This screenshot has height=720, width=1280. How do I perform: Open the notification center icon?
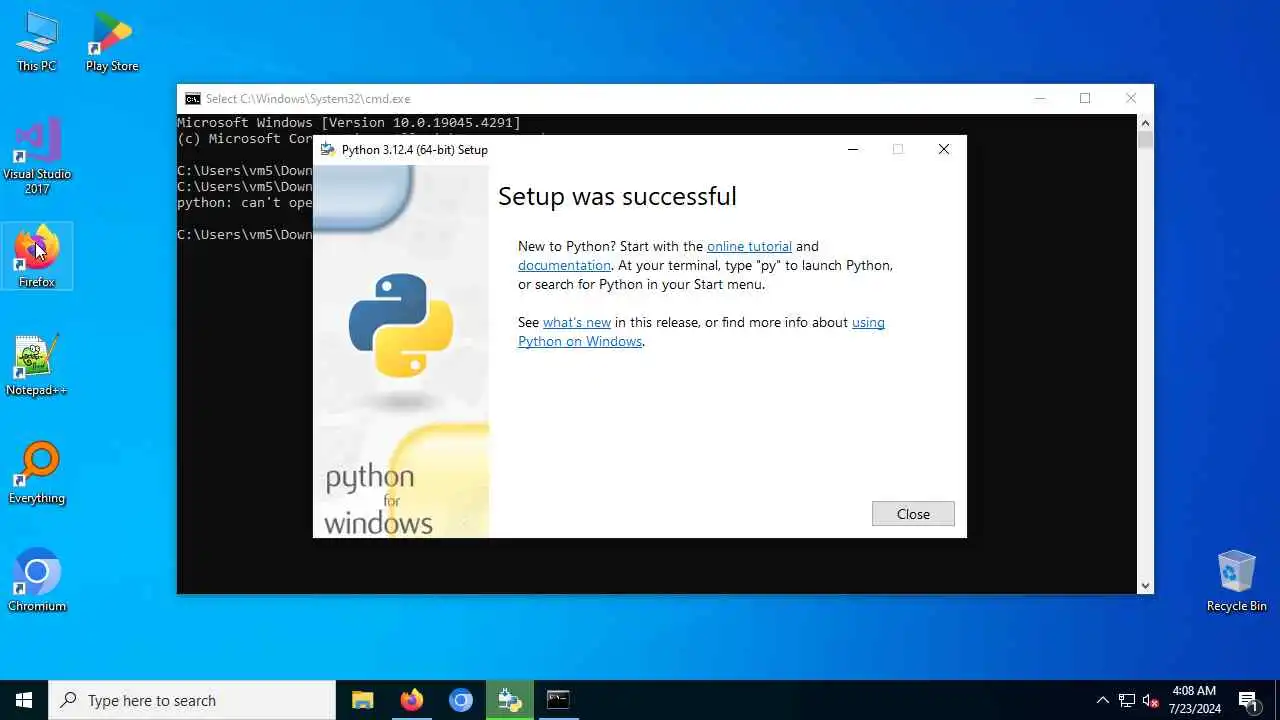1249,700
